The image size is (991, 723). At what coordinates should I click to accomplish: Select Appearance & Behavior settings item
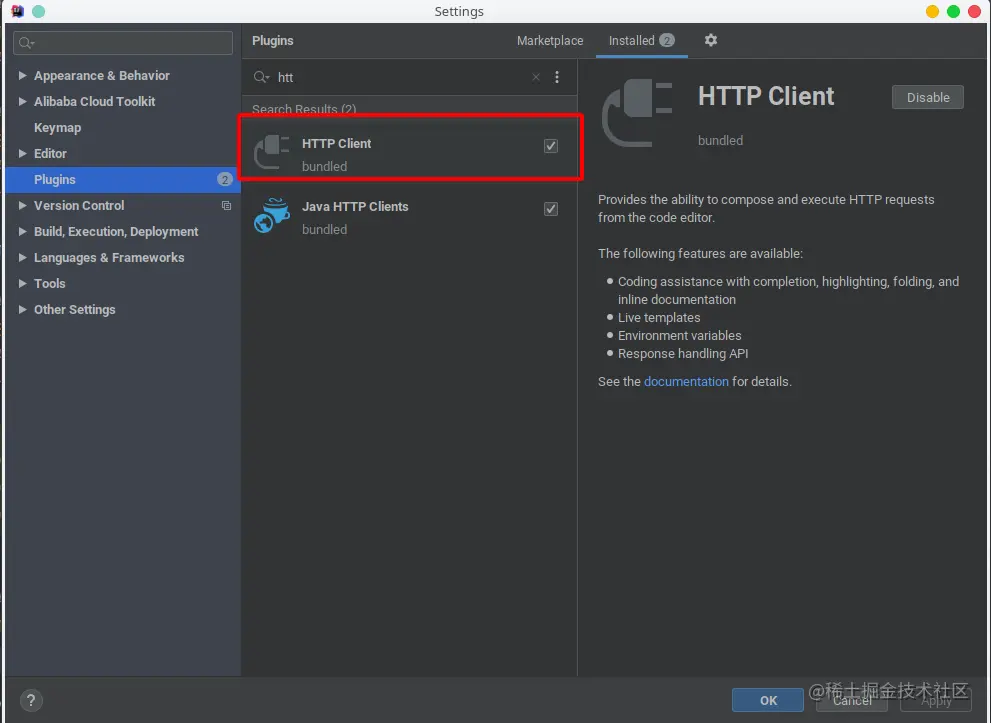(x=102, y=75)
